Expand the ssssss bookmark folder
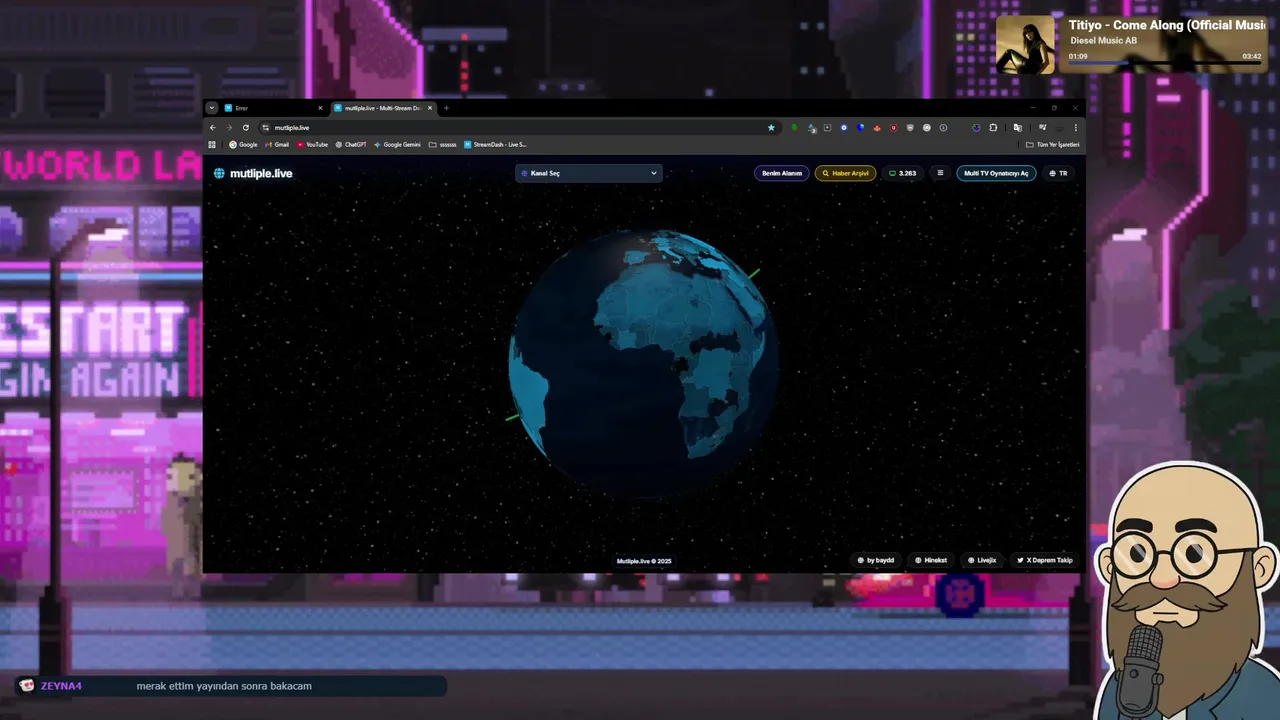The image size is (1280, 720). point(442,144)
